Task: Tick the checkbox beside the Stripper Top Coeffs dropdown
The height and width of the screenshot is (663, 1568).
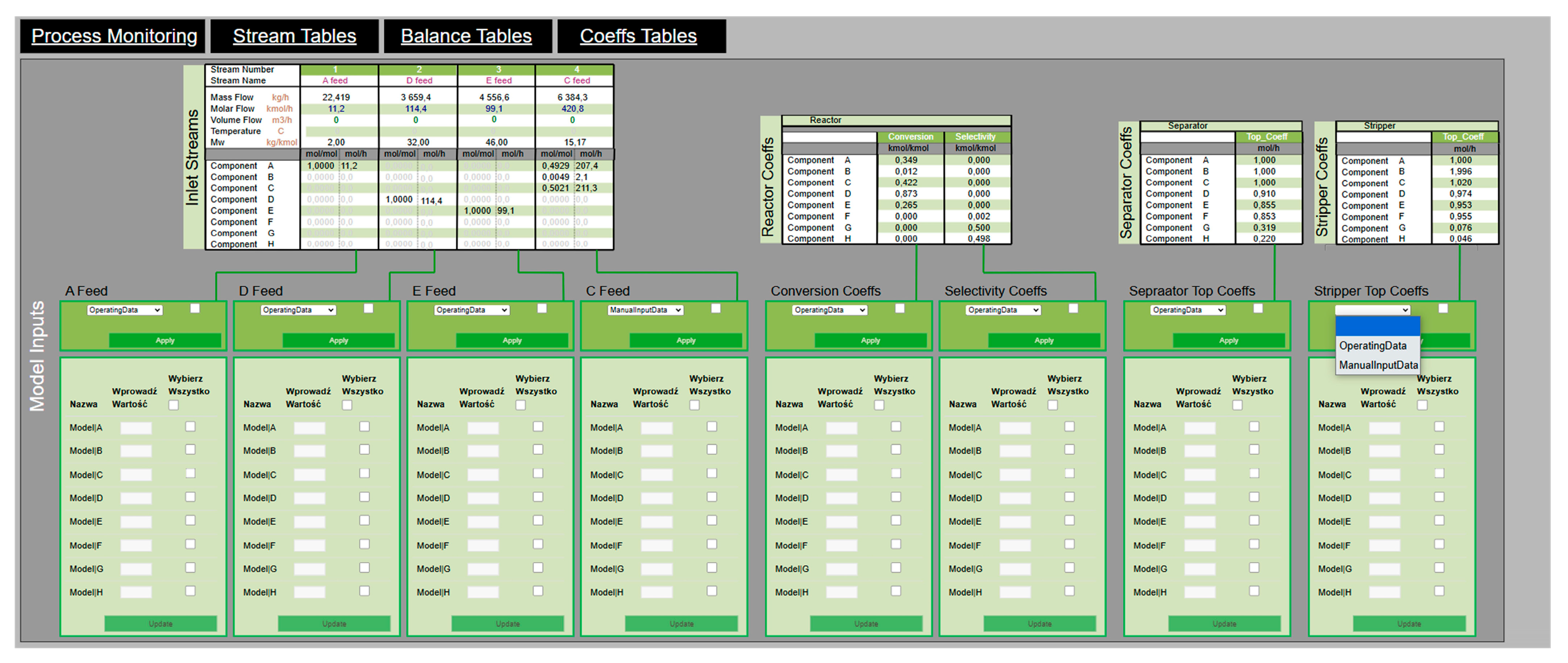Action: click(1443, 308)
